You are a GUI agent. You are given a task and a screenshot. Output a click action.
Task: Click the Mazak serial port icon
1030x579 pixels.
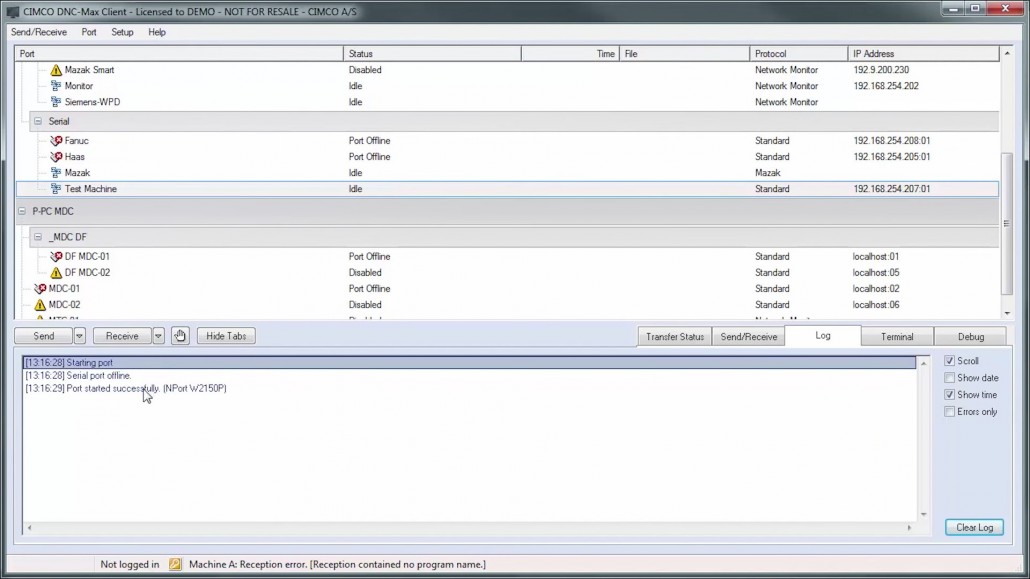pyautogui.click(x=56, y=173)
